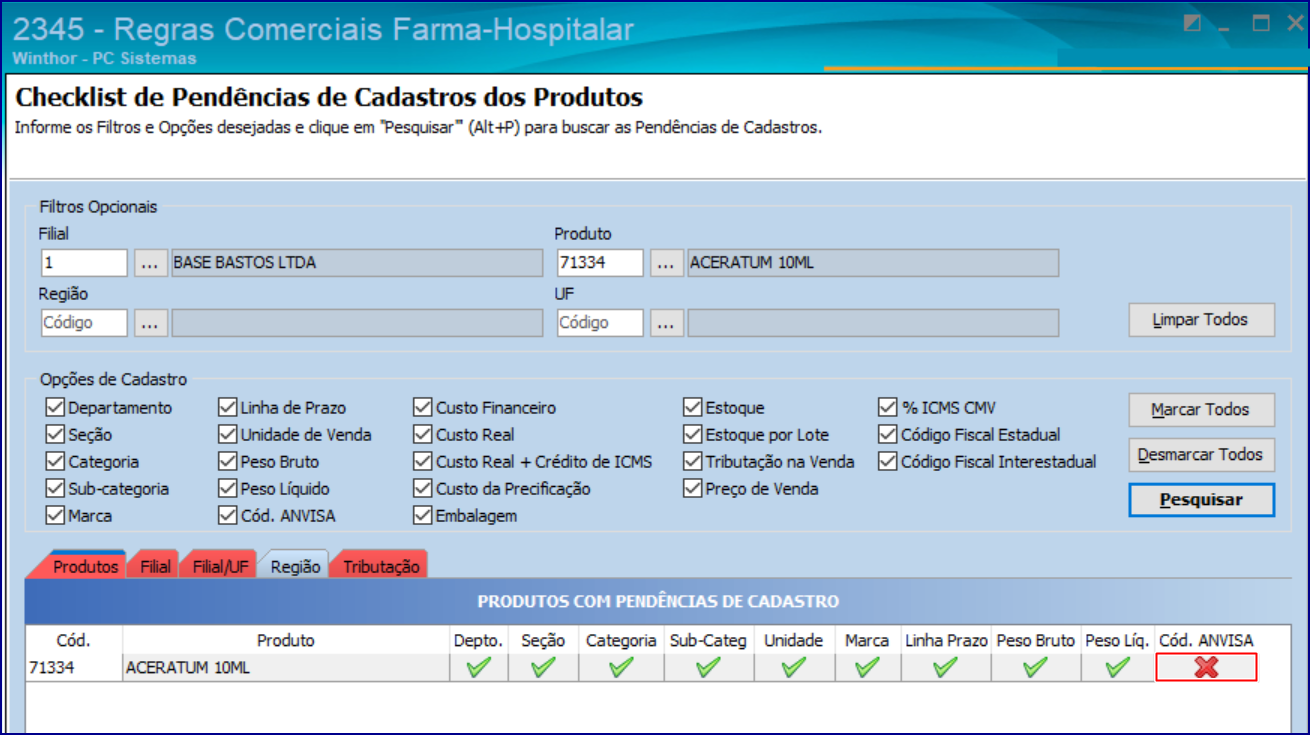Select the row cell with code 71334
Viewport: 1310px width, 735px height.
tap(74, 668)
